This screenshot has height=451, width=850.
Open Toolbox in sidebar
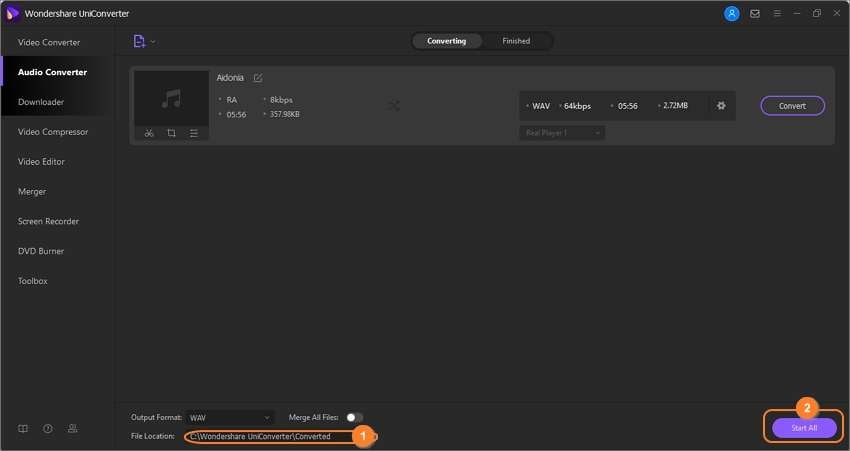(33, 281)
